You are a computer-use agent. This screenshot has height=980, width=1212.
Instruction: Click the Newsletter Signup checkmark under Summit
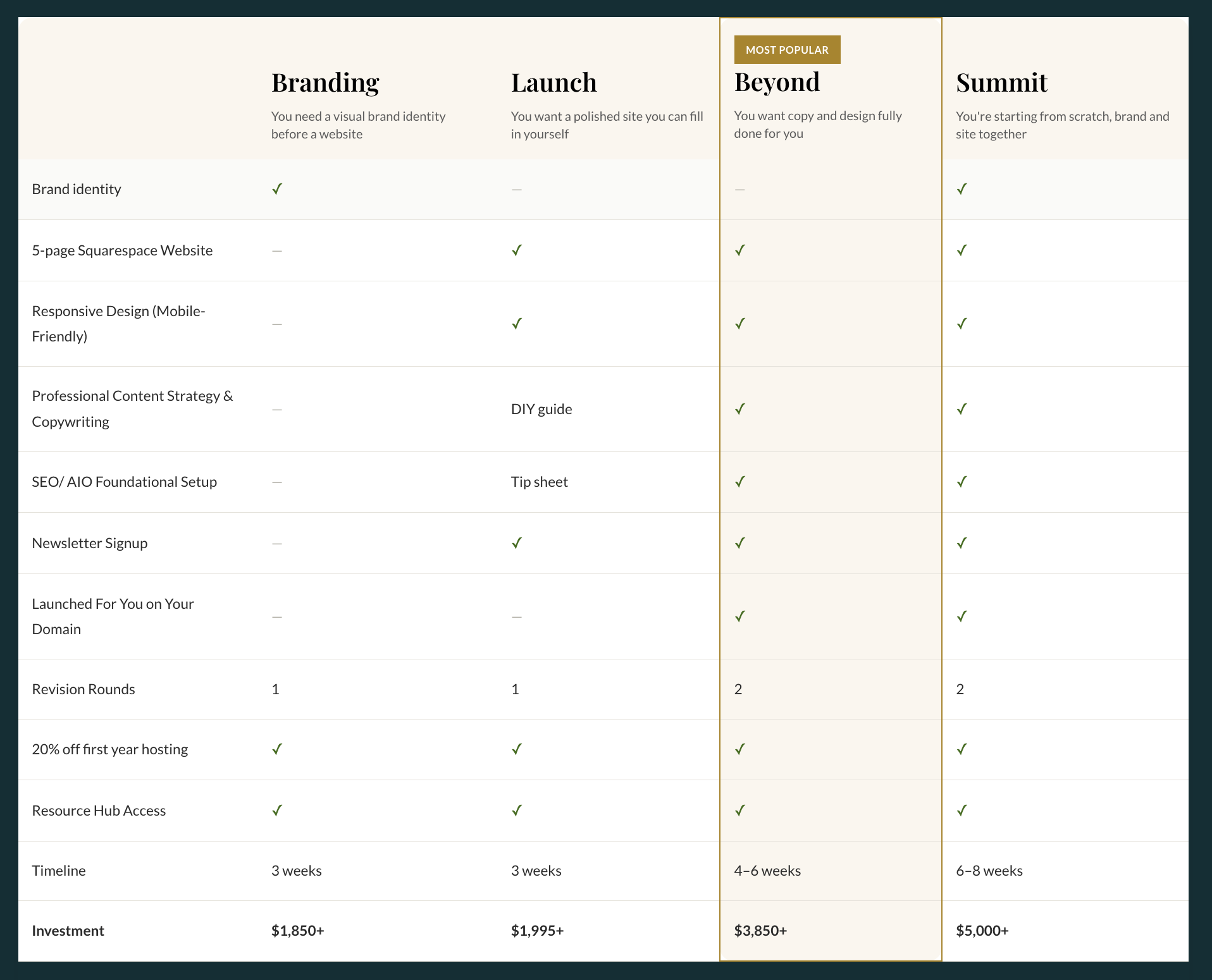pos(962,543)
